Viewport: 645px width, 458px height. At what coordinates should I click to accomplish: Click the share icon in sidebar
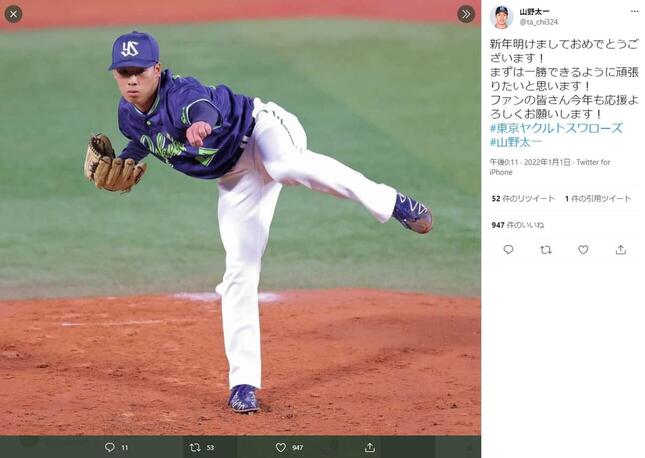pos(621,249)
